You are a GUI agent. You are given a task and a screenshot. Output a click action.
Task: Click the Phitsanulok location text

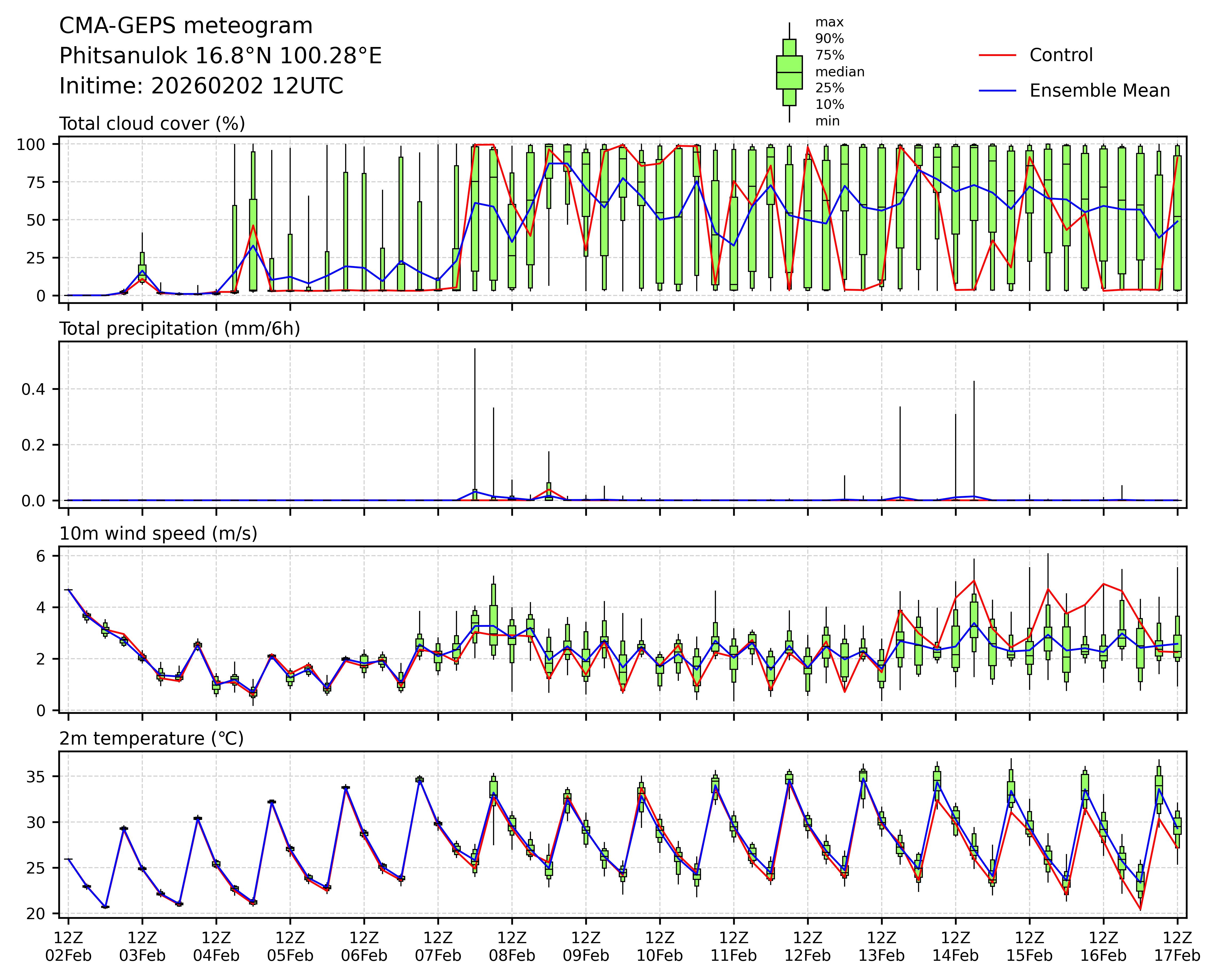coord(220,56)
